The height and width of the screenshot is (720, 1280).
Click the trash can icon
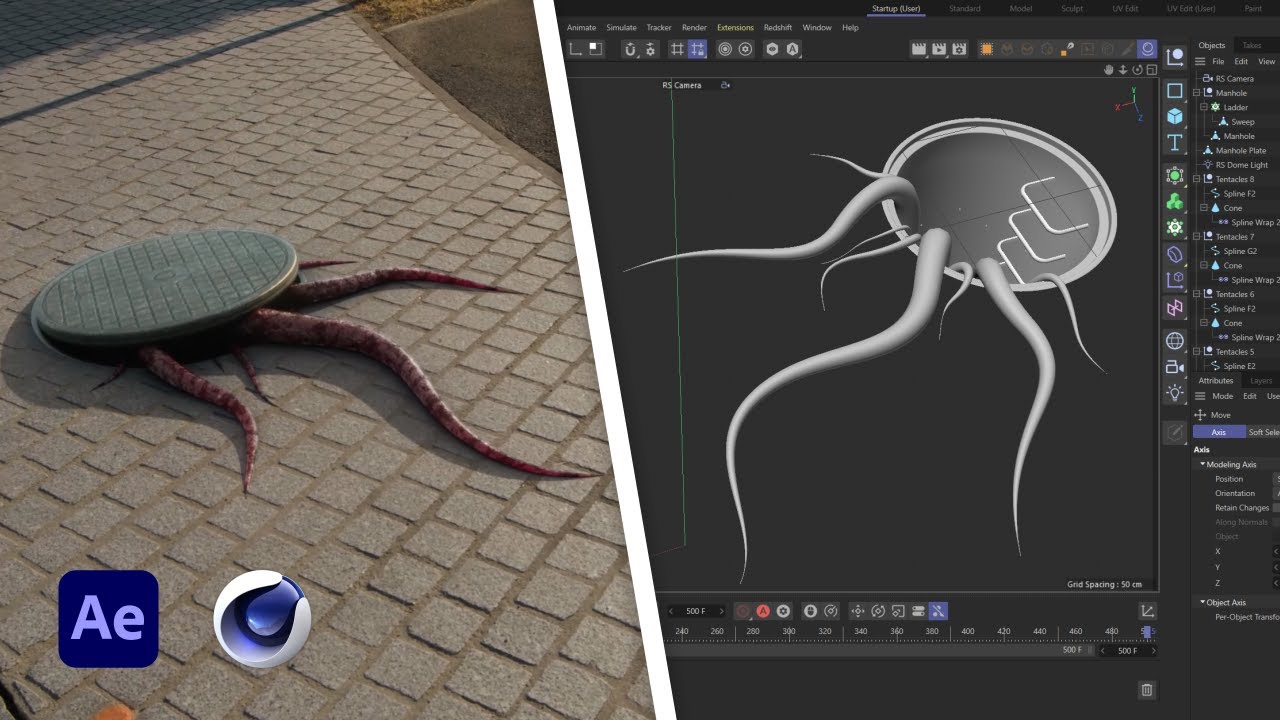point(1147,690)
